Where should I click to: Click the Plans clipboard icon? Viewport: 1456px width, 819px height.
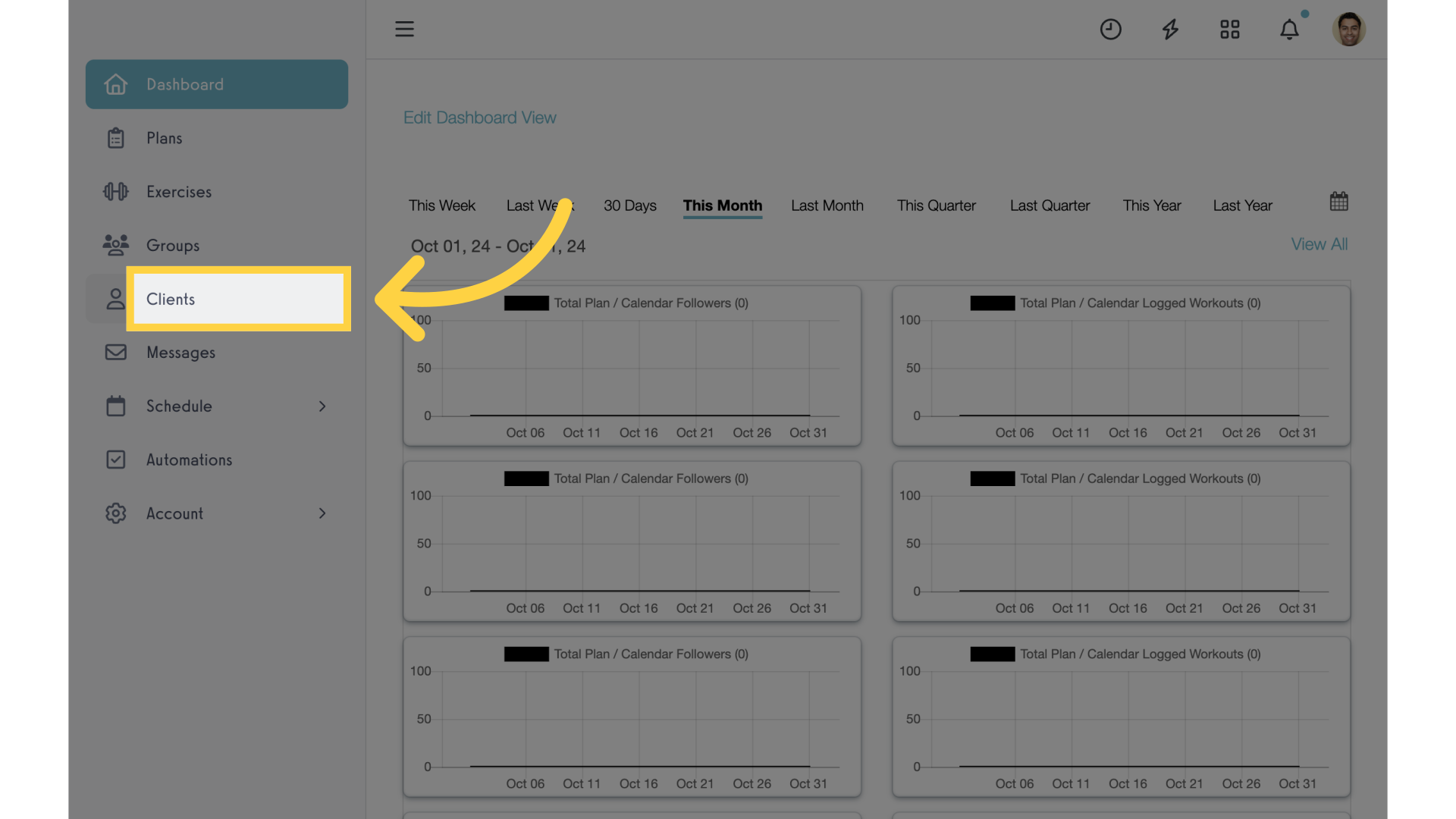point(115,137)
